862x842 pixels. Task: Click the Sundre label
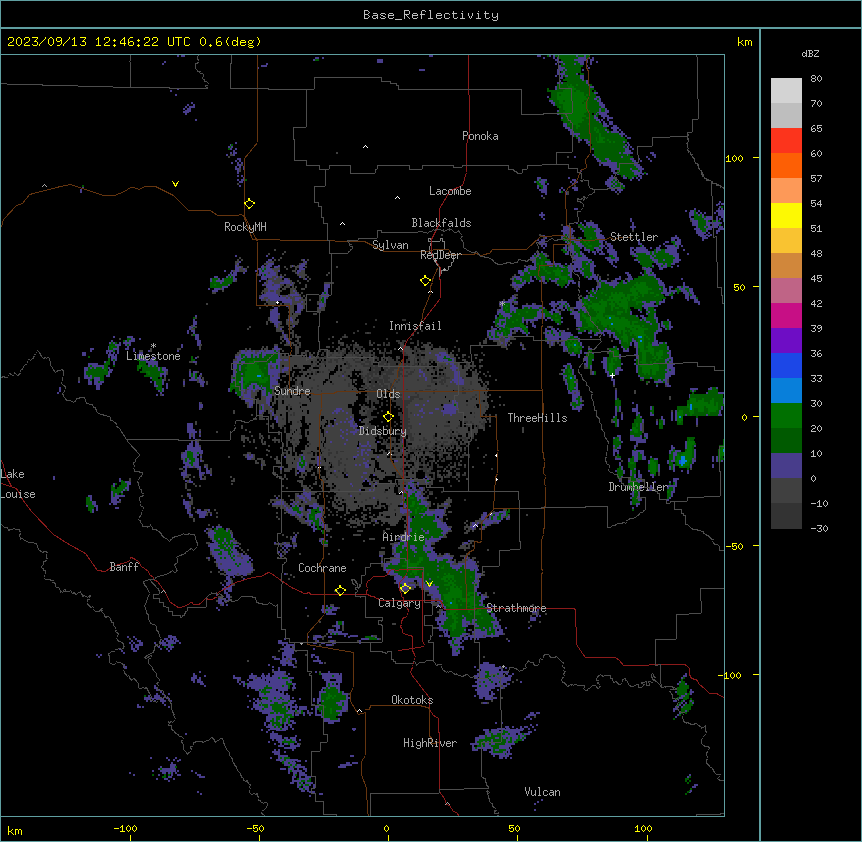292,391
